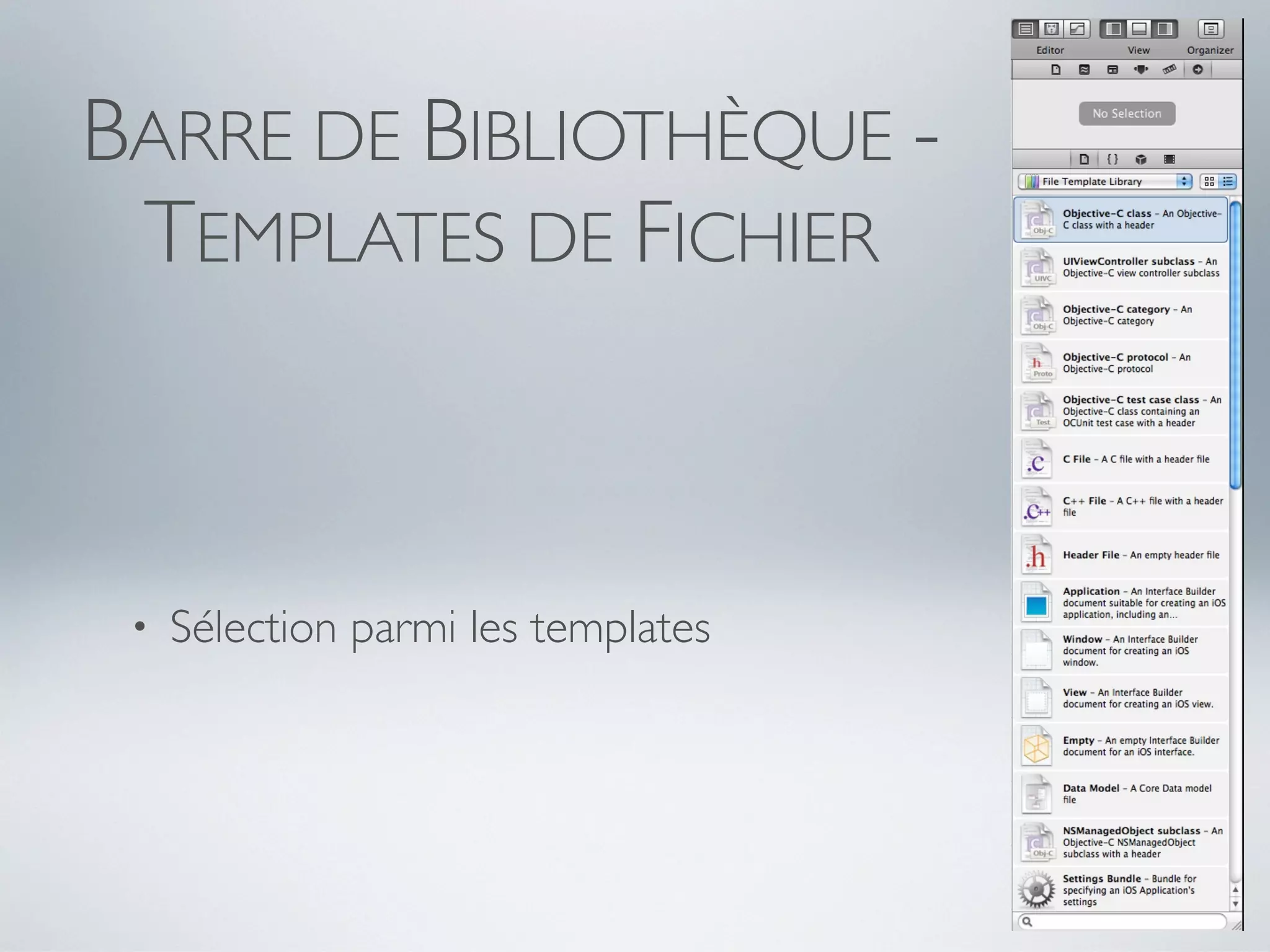Pick the Empty Interface Builder template icon

pos(1036,746)
